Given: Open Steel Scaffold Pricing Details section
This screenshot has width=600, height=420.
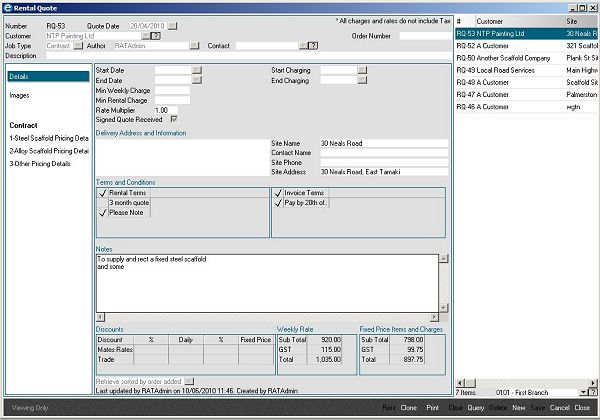Looking at the screenshot, I should click(x=48, y=138).
